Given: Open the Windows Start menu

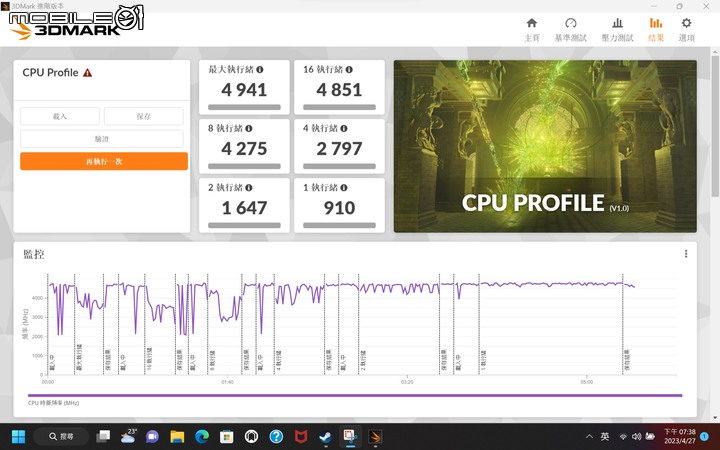Looking at the screenshot, I should click(18, 436).
